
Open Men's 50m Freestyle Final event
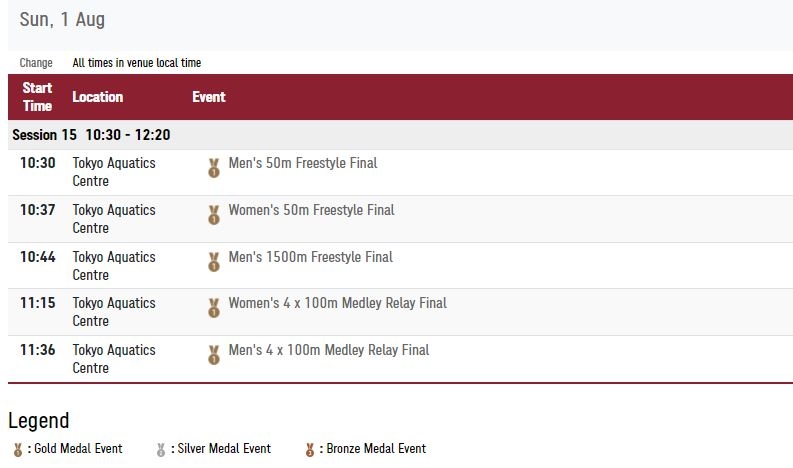303,163
